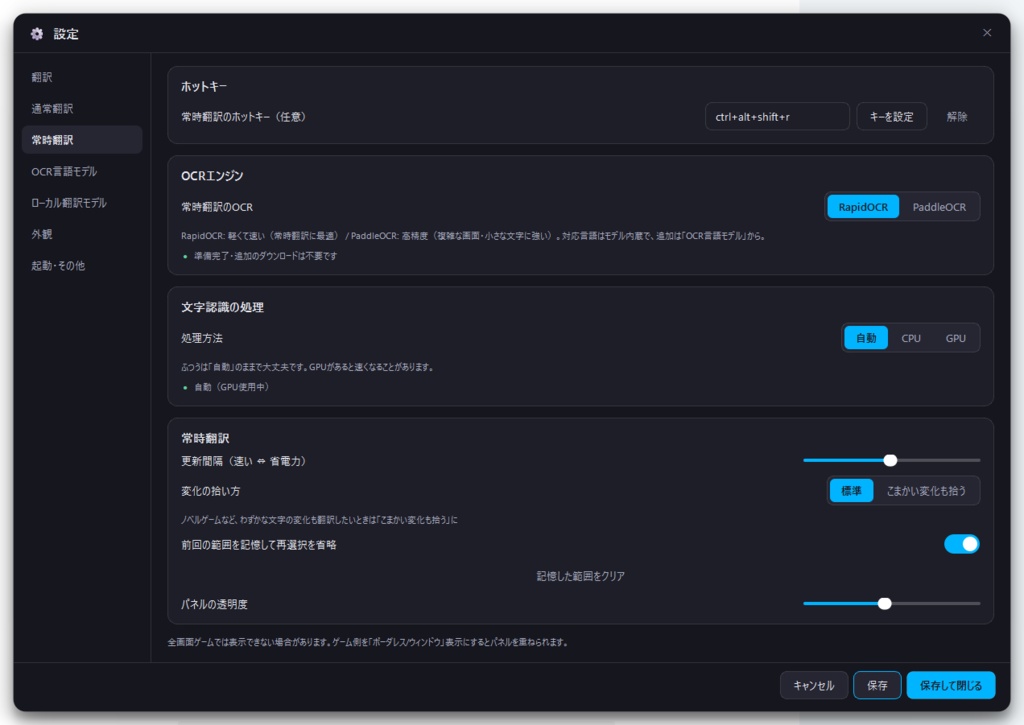Click the 準備完了 status line
Viewport: 1024px width, 725px height.
click(x=265, y=256)
